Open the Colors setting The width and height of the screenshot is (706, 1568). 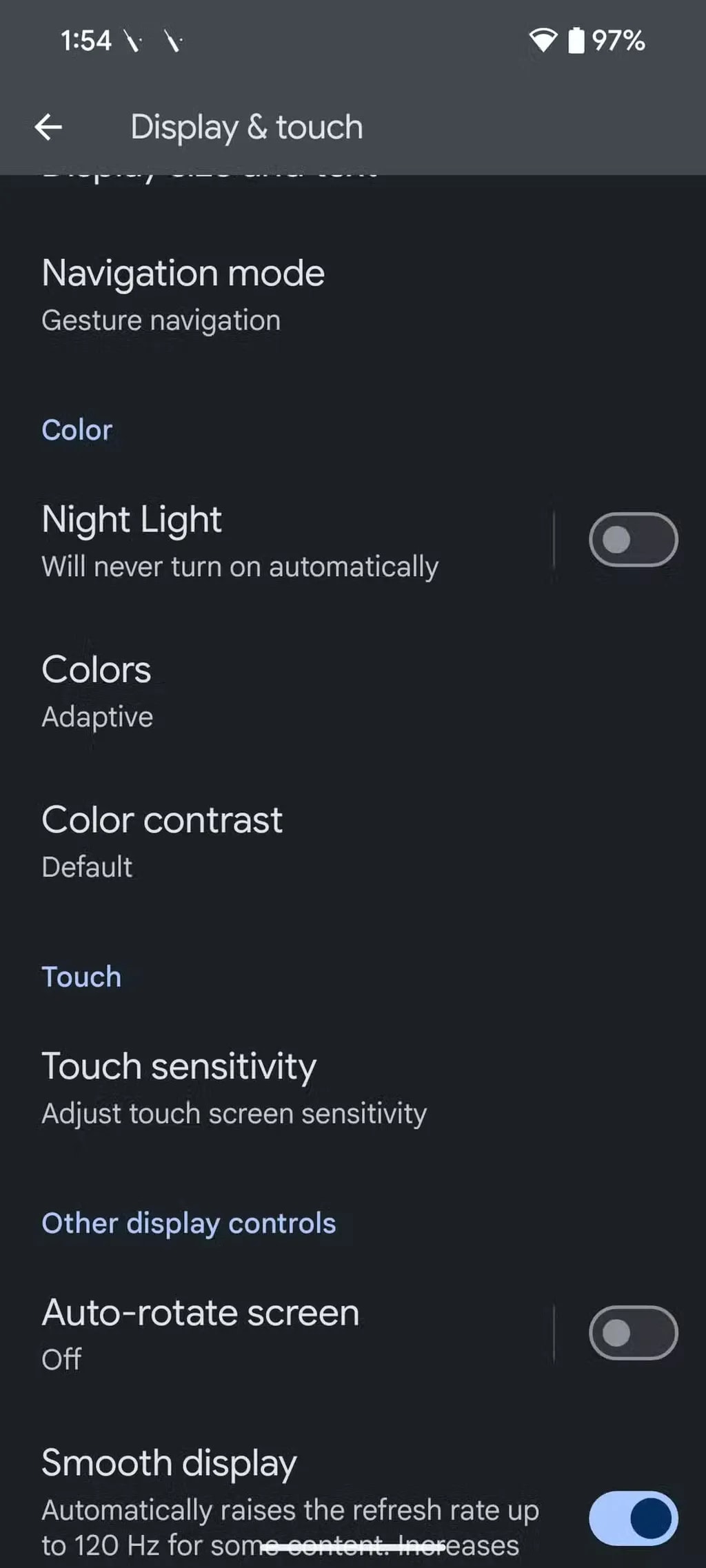tap(97, 691)
